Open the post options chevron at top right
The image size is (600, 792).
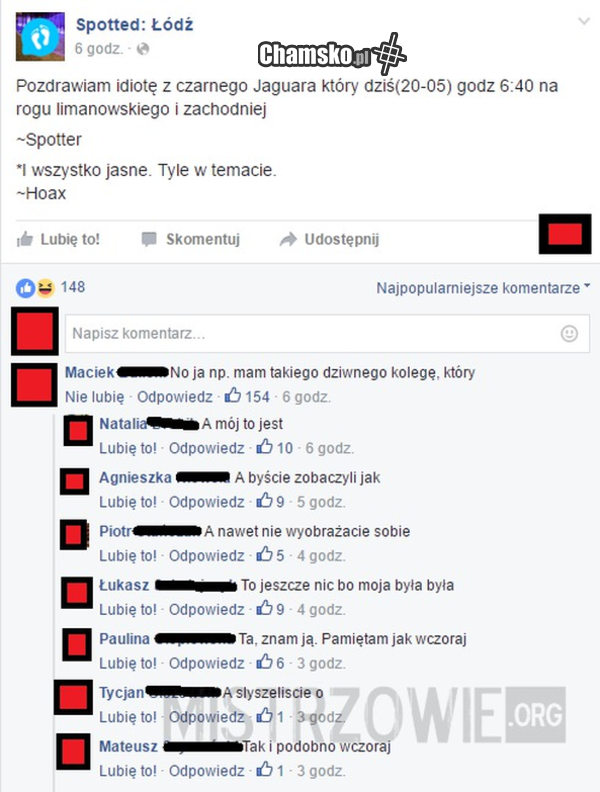[584, 21]
